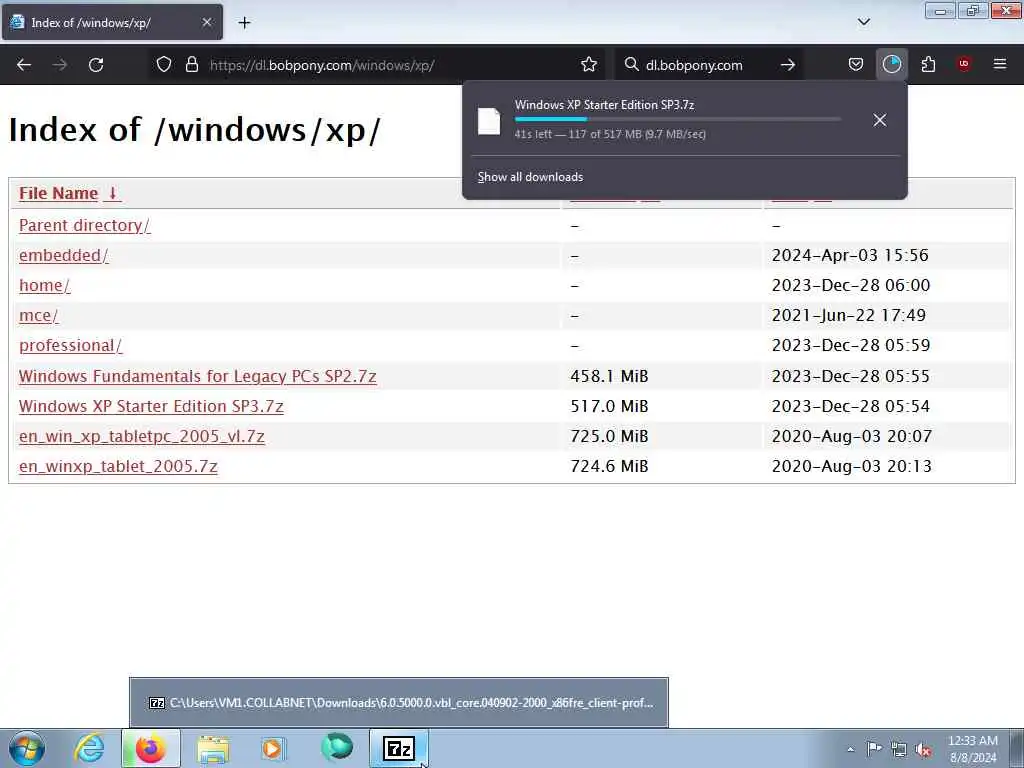This screenshot has width=1024, height=768.
Task: Click the 517.0 MiB size cell
Action: tap(609, 406)
